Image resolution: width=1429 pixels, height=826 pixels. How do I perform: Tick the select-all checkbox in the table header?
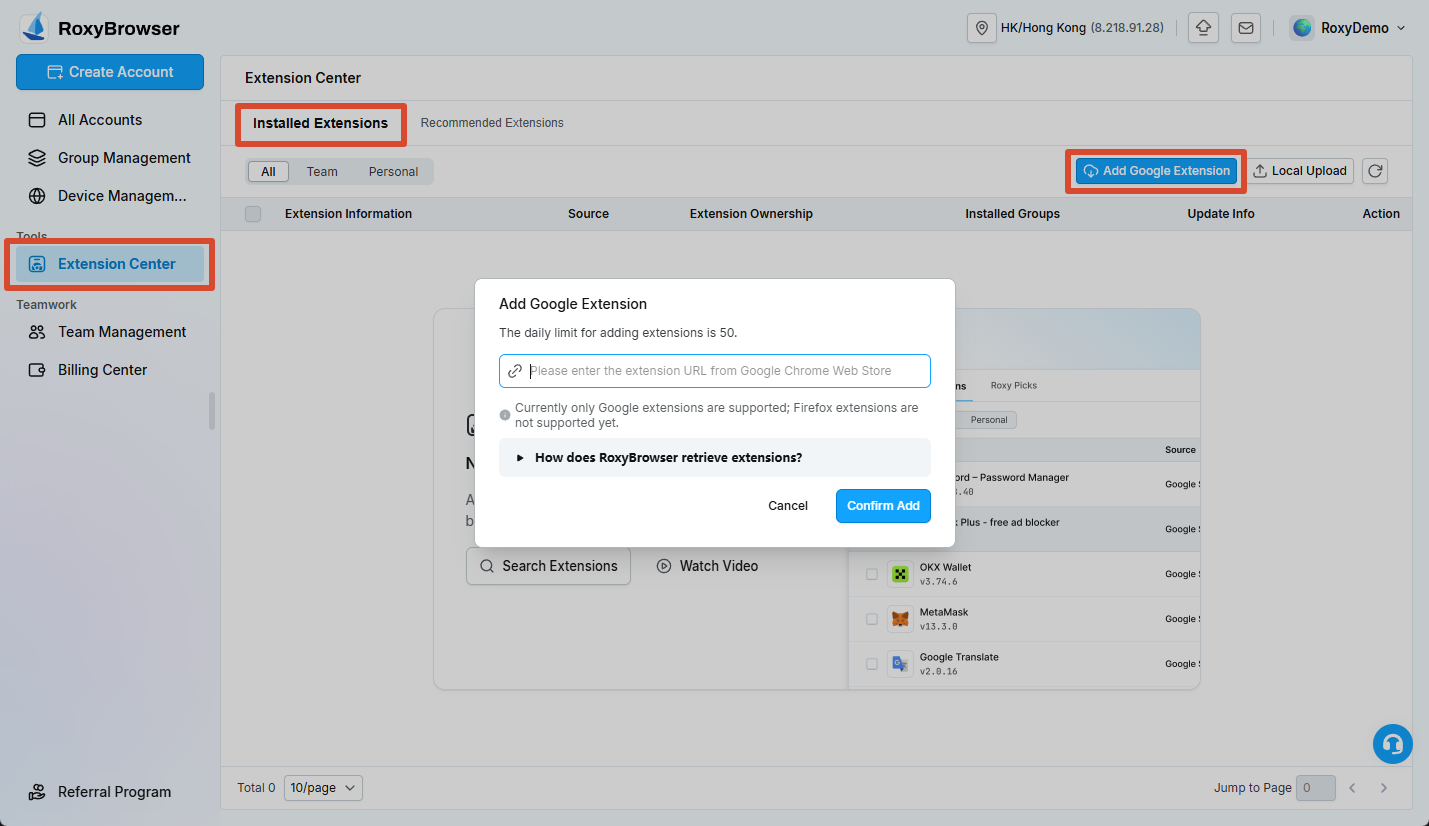tap(253, 214)
